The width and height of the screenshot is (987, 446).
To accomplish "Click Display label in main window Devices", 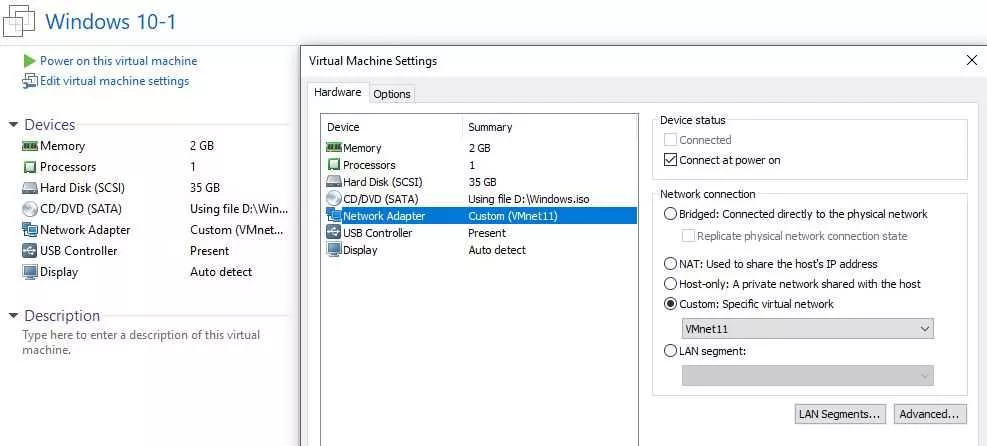I will coord(59,272).
